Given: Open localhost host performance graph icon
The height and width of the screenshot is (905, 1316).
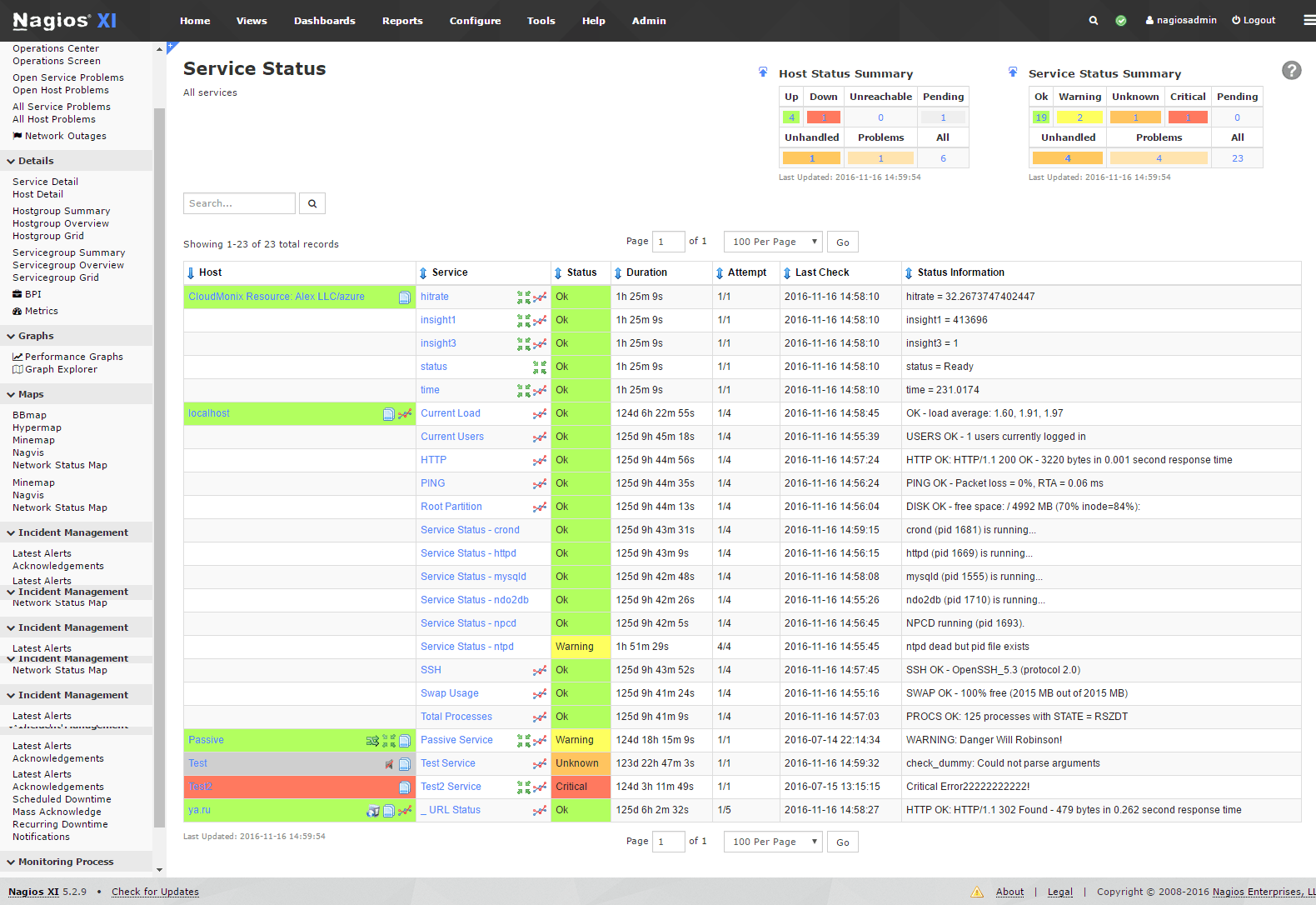Looking at the screenshot, I should [x=405, y=414].
